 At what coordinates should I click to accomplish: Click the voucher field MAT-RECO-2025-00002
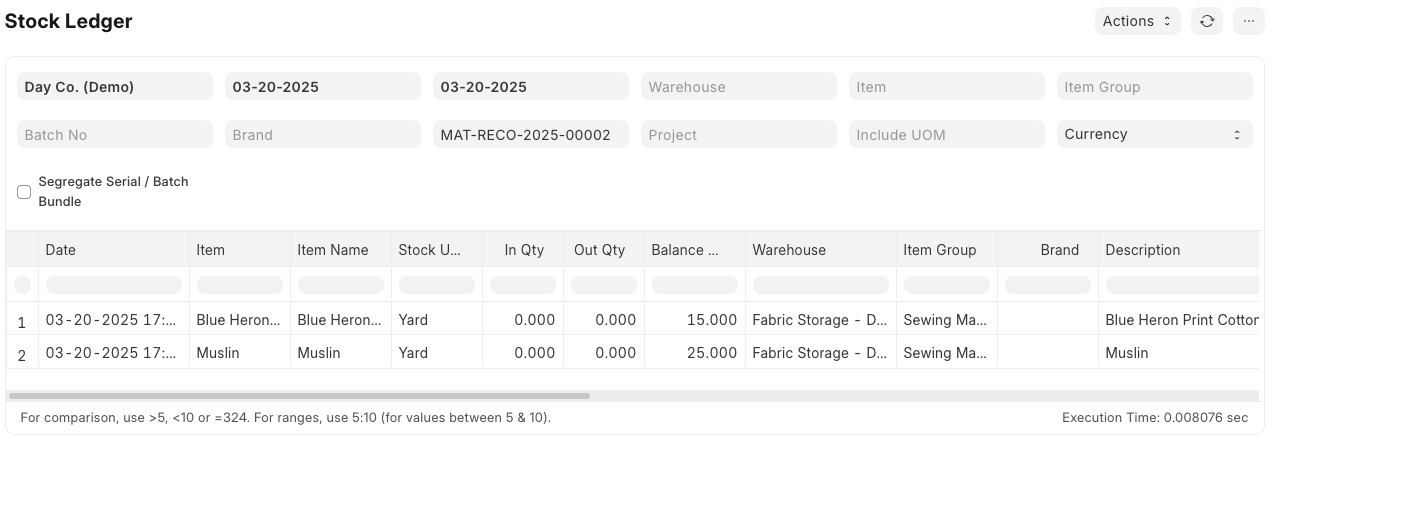pyautogui.click(x=530, y=135)
